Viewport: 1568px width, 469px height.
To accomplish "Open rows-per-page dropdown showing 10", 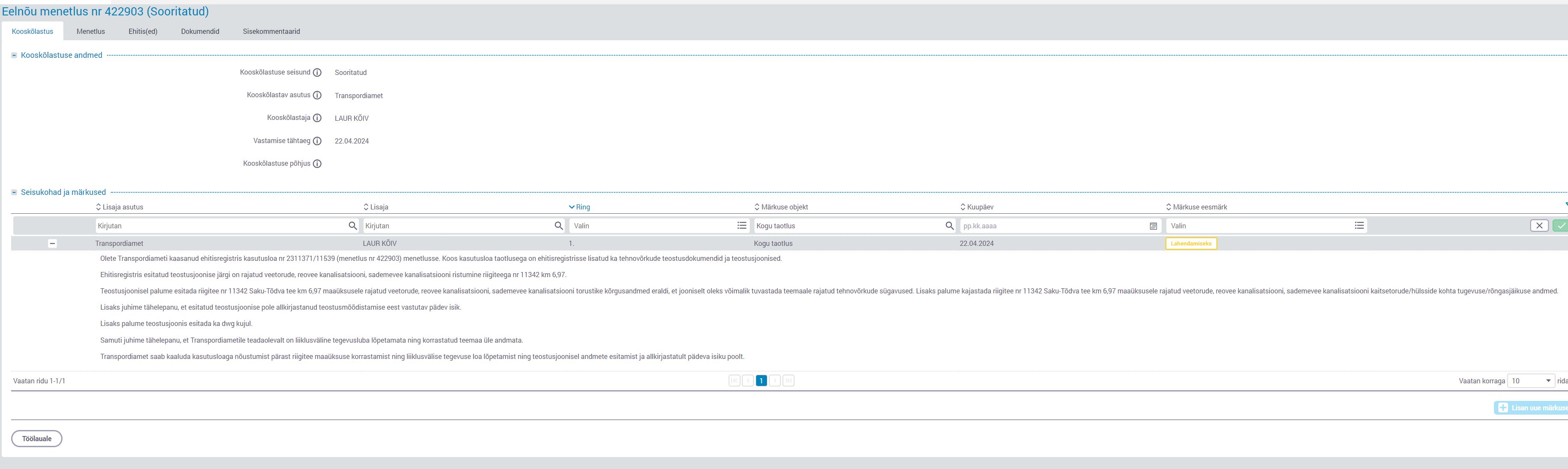I will point(1531,381).
